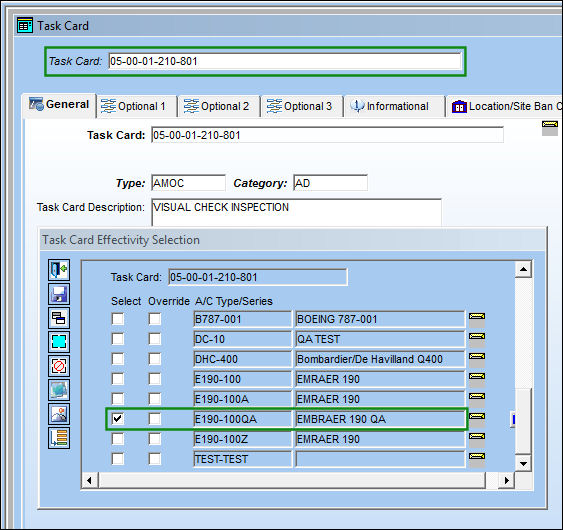This screenshot has height=530, width=563.
Task: Click the exit door icon in effectivity toolbar
Action: click(x=59, y=270)
